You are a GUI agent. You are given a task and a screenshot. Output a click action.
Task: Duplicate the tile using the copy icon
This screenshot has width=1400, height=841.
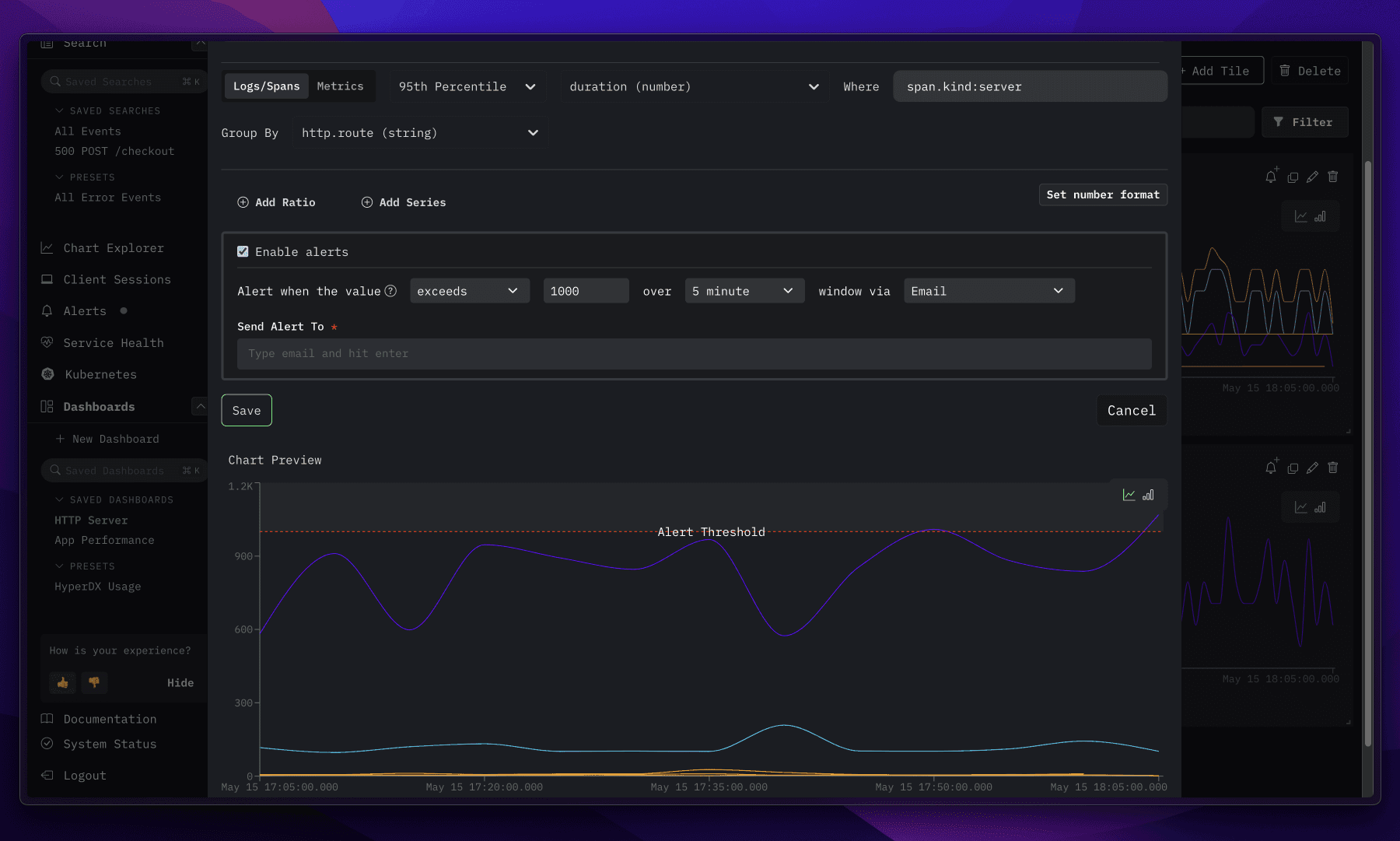(x=1292, y=177)
